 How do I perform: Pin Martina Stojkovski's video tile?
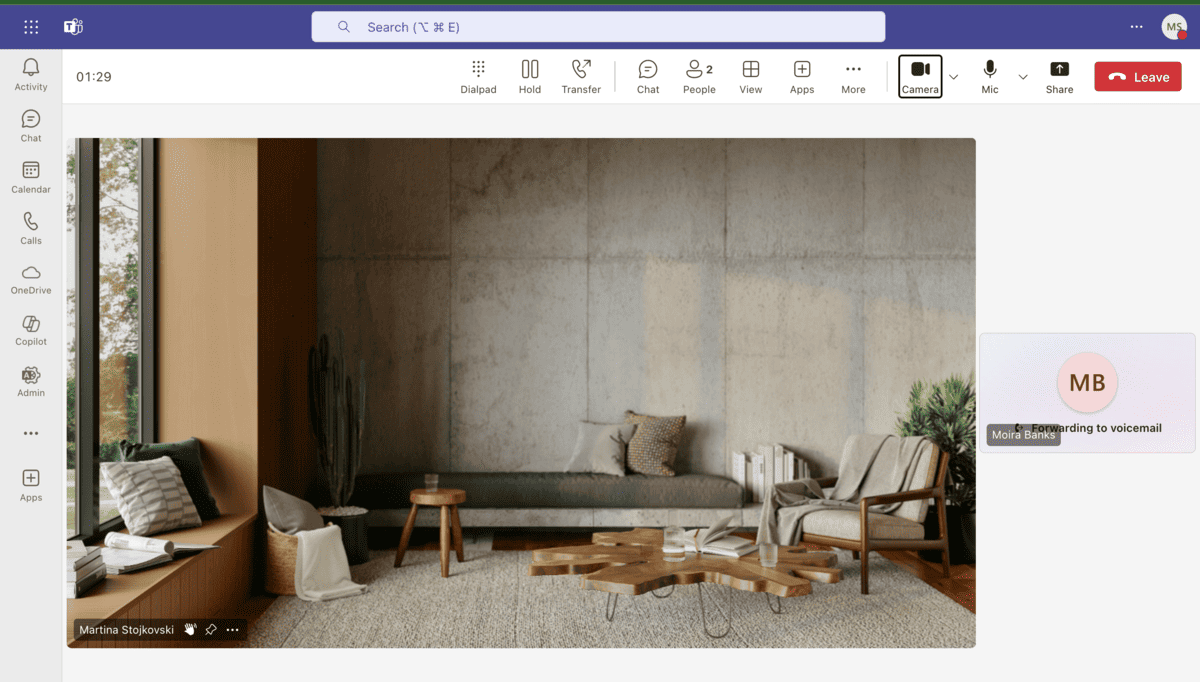click(x=211, y=629)
